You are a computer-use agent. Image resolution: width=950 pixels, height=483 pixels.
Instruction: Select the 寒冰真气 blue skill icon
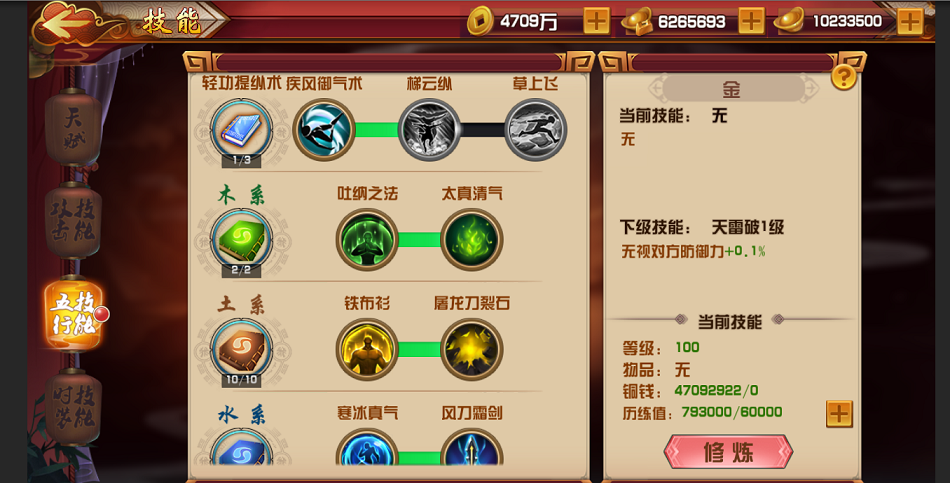[x=367, y=447]
